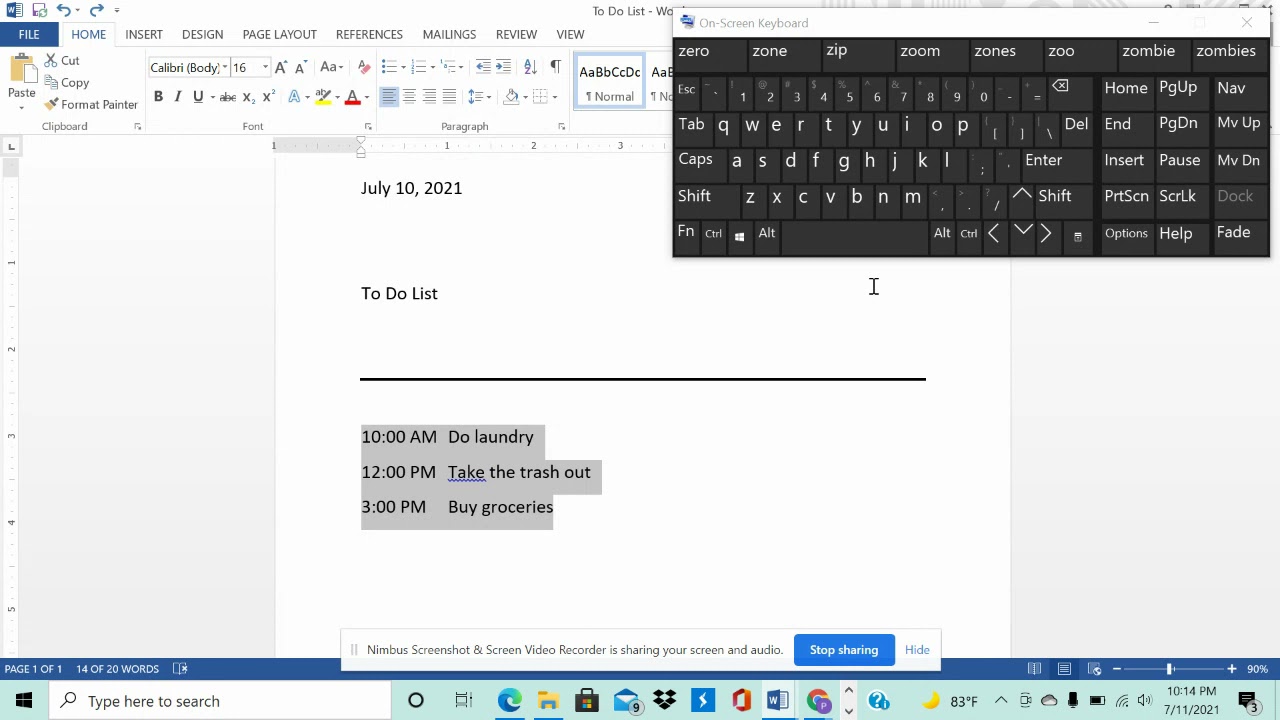Click the word count in status bar
Viewport: 1280px width, 720px height.
pos(117,669)
